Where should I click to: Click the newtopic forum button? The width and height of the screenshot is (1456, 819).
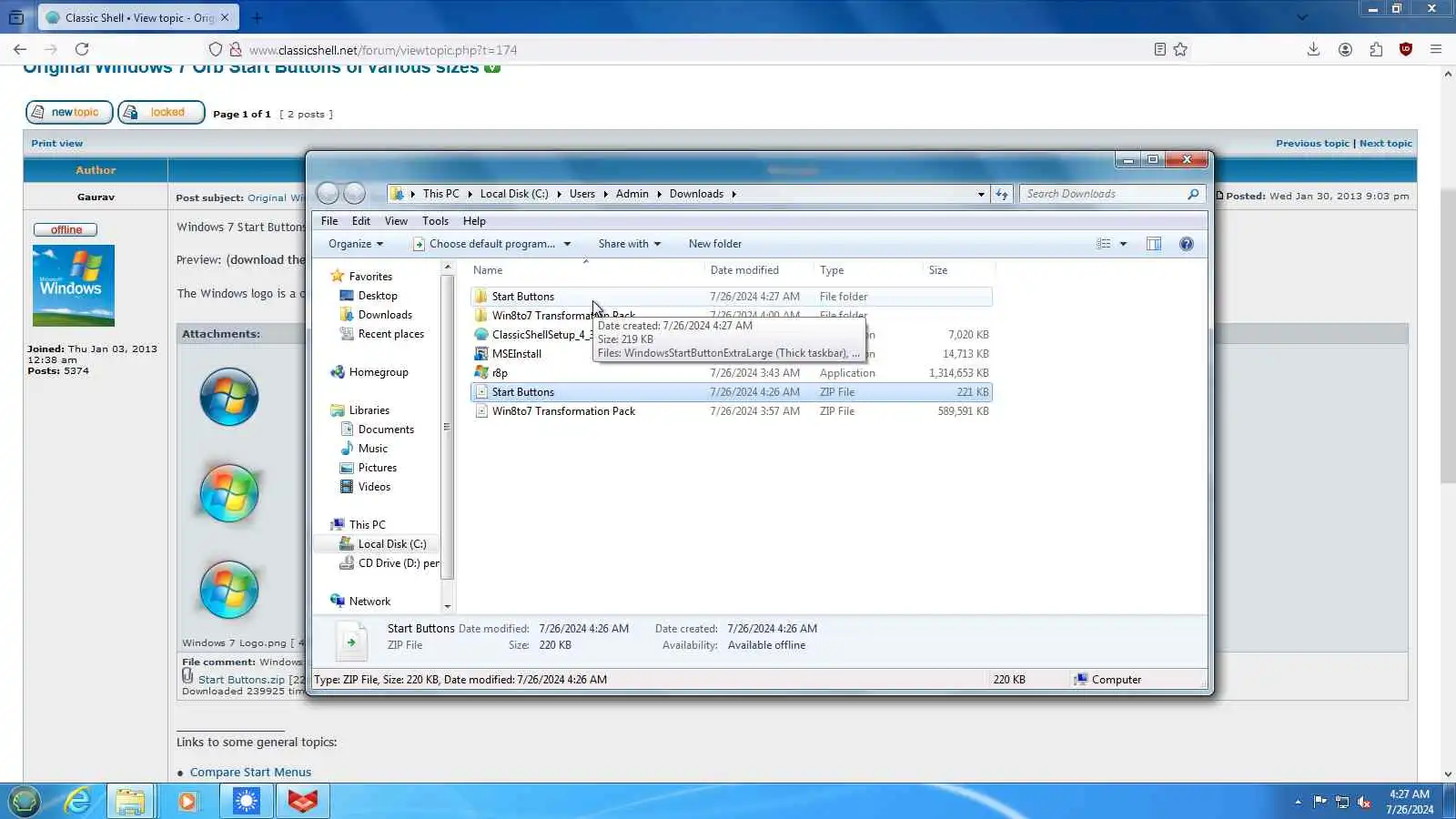(69, 112)
